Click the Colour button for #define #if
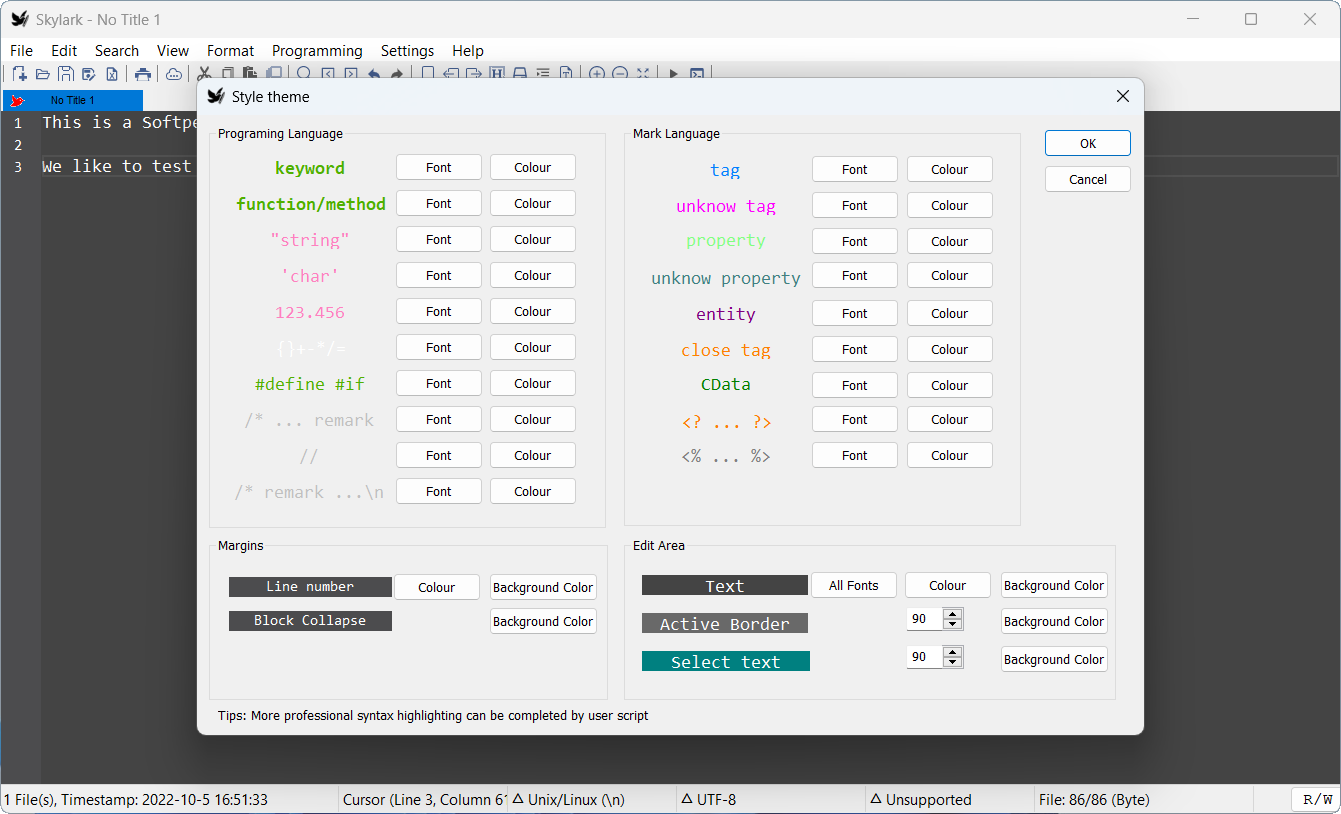The width and height of the screenshot is (1341, 814). [533, 383]
